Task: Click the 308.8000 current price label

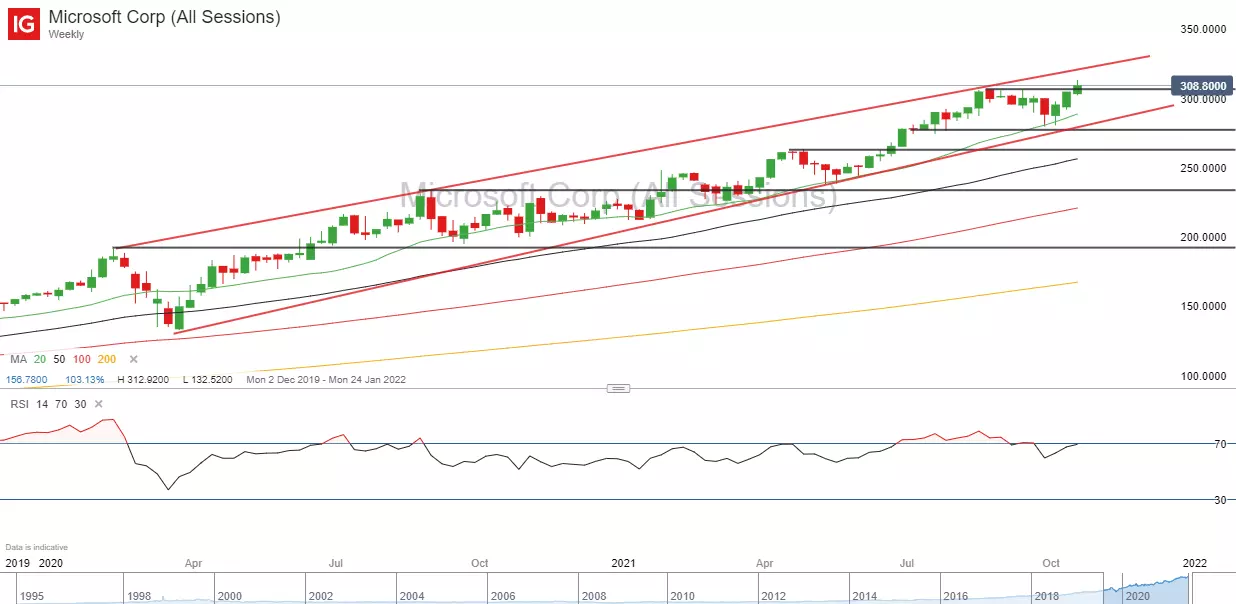Action: click(1203, 87)
